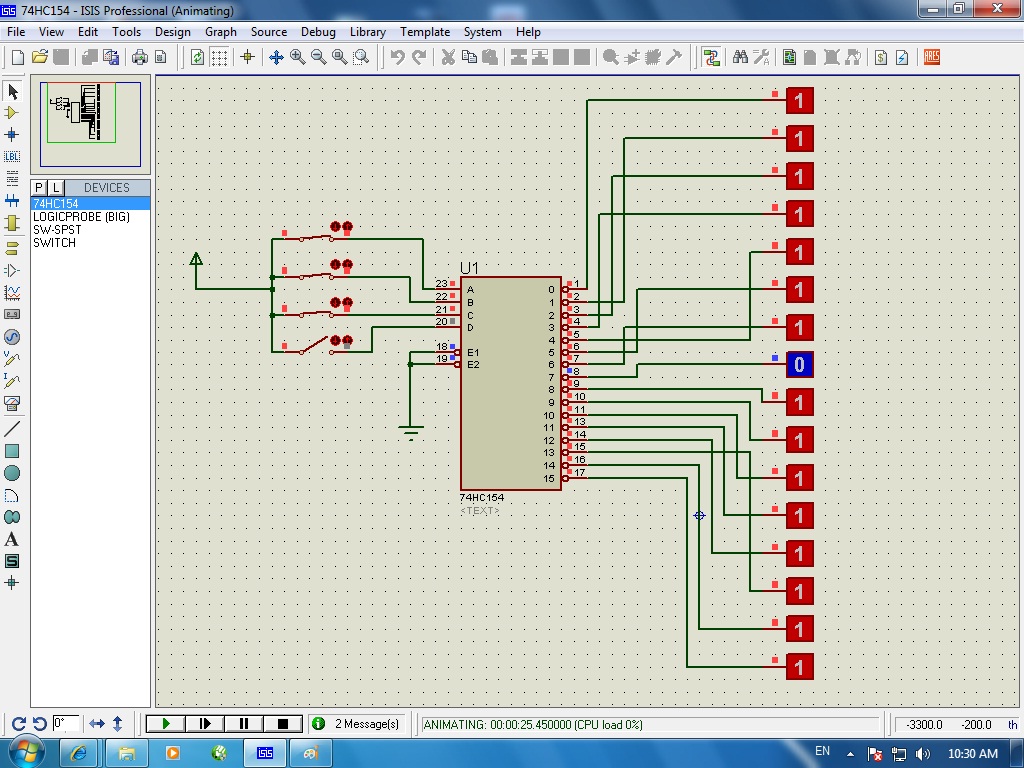Click the Zoom In magnifier icon

pyautogui.click(x=297, y=57)
